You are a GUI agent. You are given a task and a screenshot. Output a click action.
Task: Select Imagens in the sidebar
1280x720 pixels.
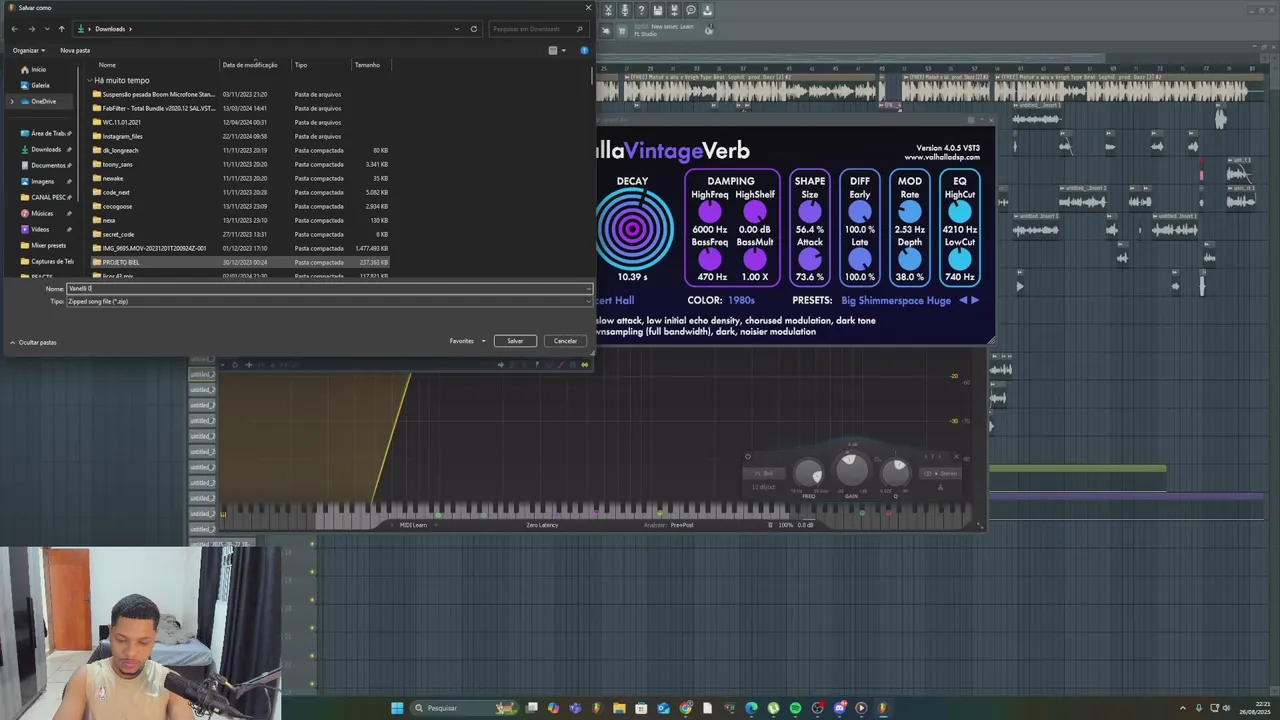pyautogui.click(x=42, y=181)
